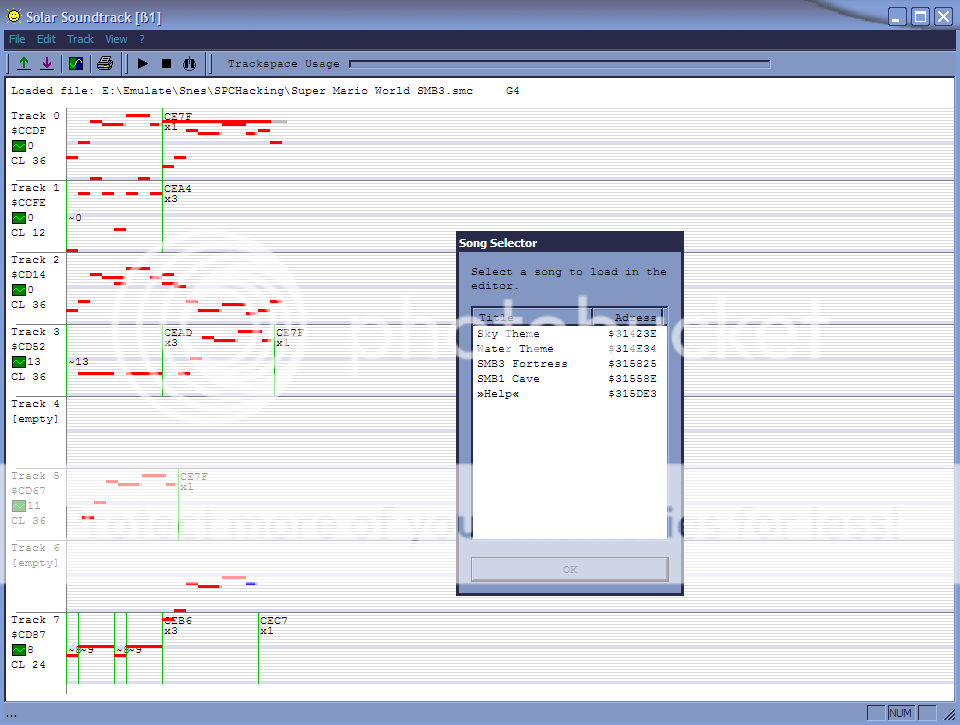The width and height of the screenshot is (960, 725).
Task: Click OK button in Song Selector
Action: click(569, 569)
